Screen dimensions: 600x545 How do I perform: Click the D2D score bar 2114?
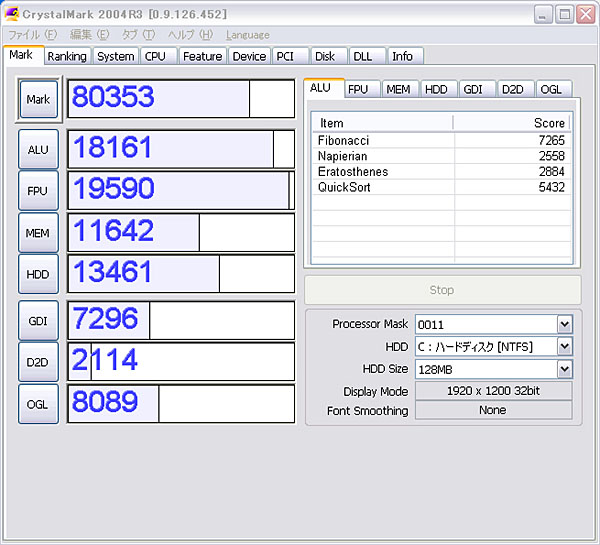(181, 362)
